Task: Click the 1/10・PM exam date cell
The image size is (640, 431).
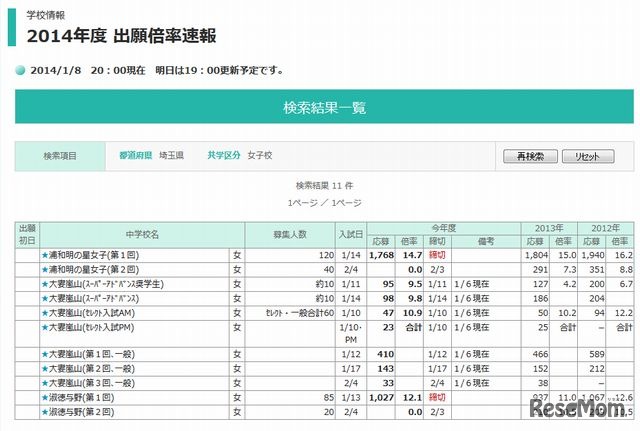Action: (351, 333)
